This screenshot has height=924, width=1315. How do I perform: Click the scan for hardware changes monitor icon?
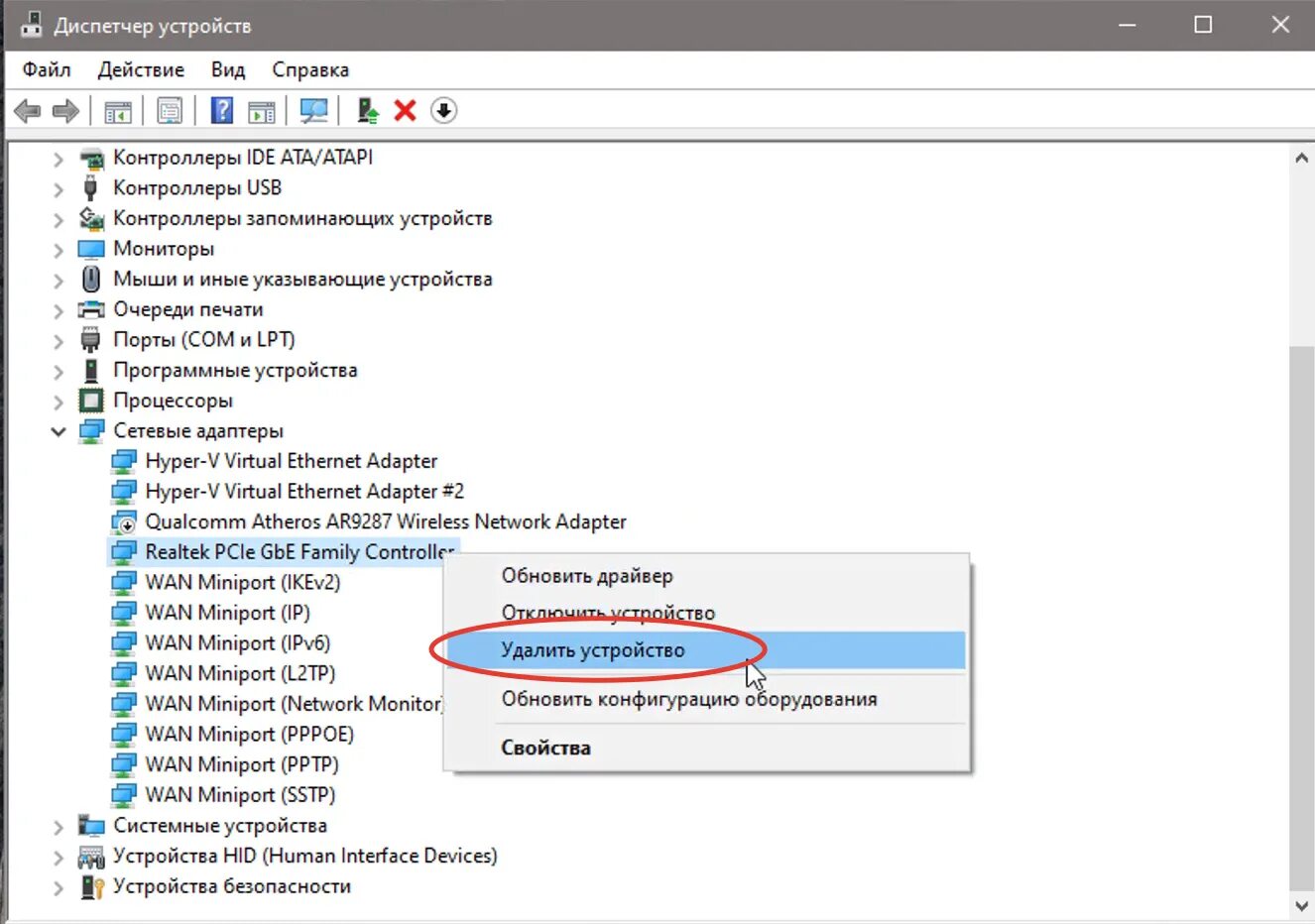[314, 111]
